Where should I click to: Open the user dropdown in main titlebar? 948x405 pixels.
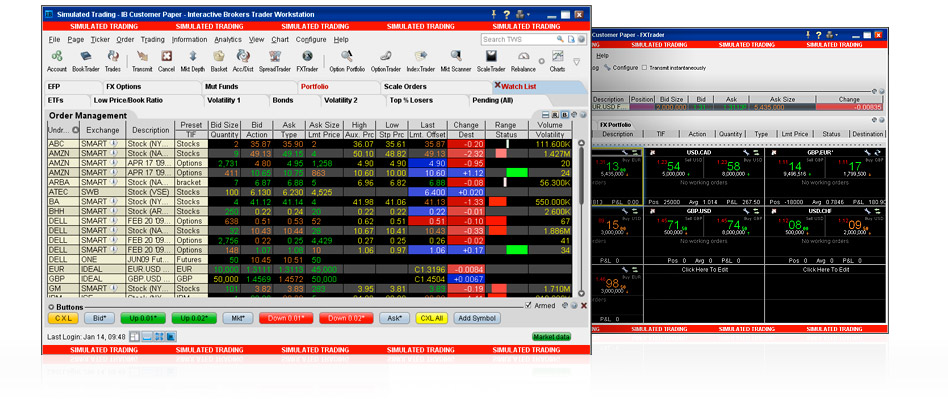[x=522, y=15]
